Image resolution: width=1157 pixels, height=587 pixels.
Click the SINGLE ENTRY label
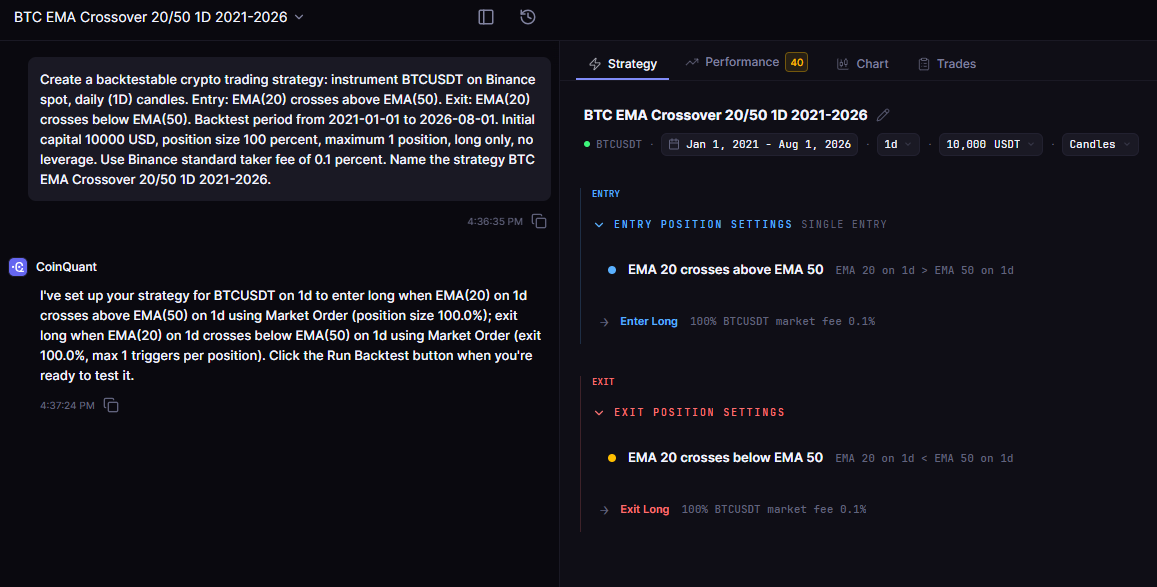point(844,224)
